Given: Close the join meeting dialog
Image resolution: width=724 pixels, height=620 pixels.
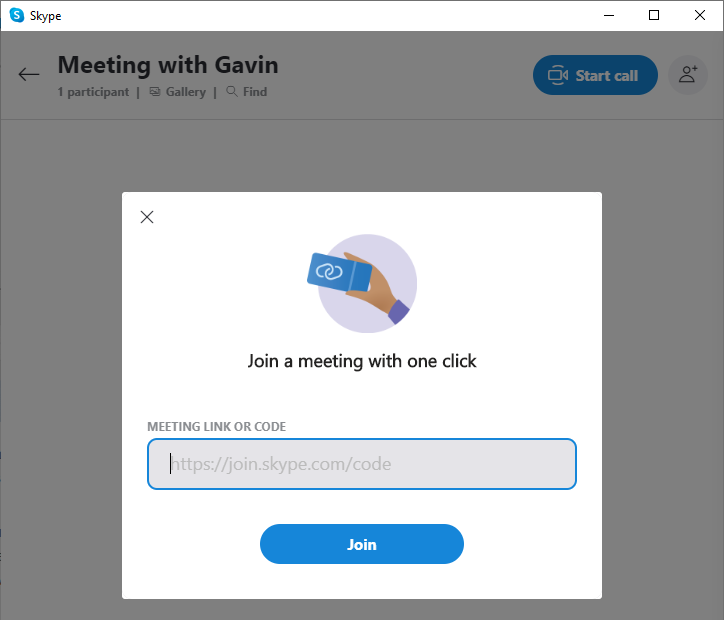Looking at the screenshot, I should (147, 217).
